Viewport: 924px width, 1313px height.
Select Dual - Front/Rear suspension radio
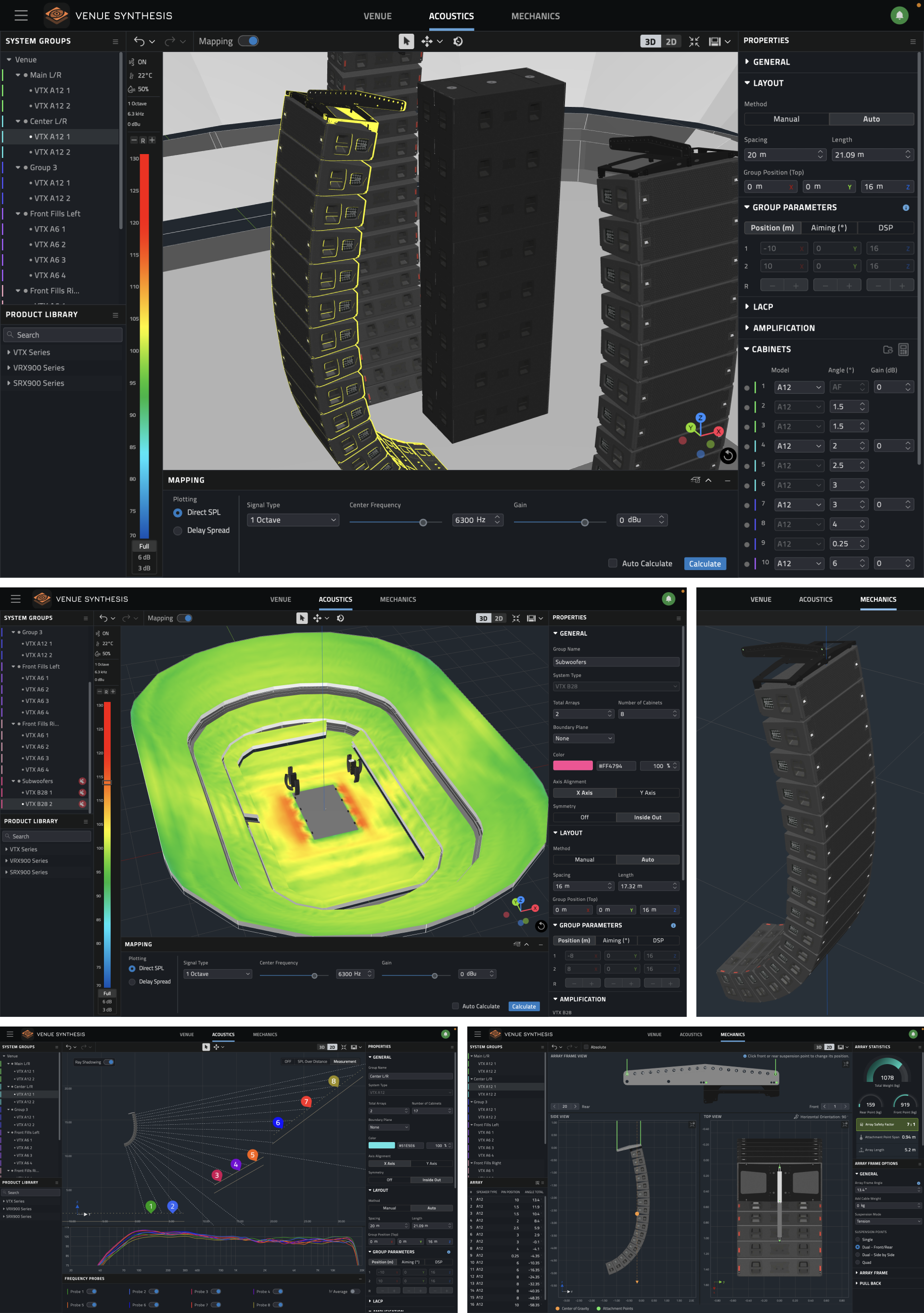pyautogui.click(x=858, y=1247)
